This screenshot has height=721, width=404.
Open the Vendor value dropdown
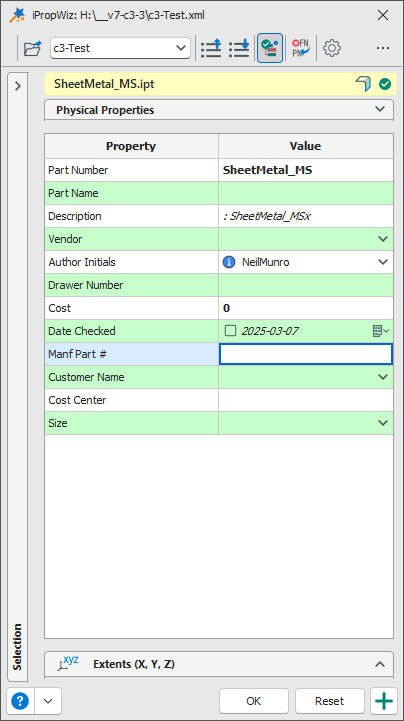coord(383,239)
